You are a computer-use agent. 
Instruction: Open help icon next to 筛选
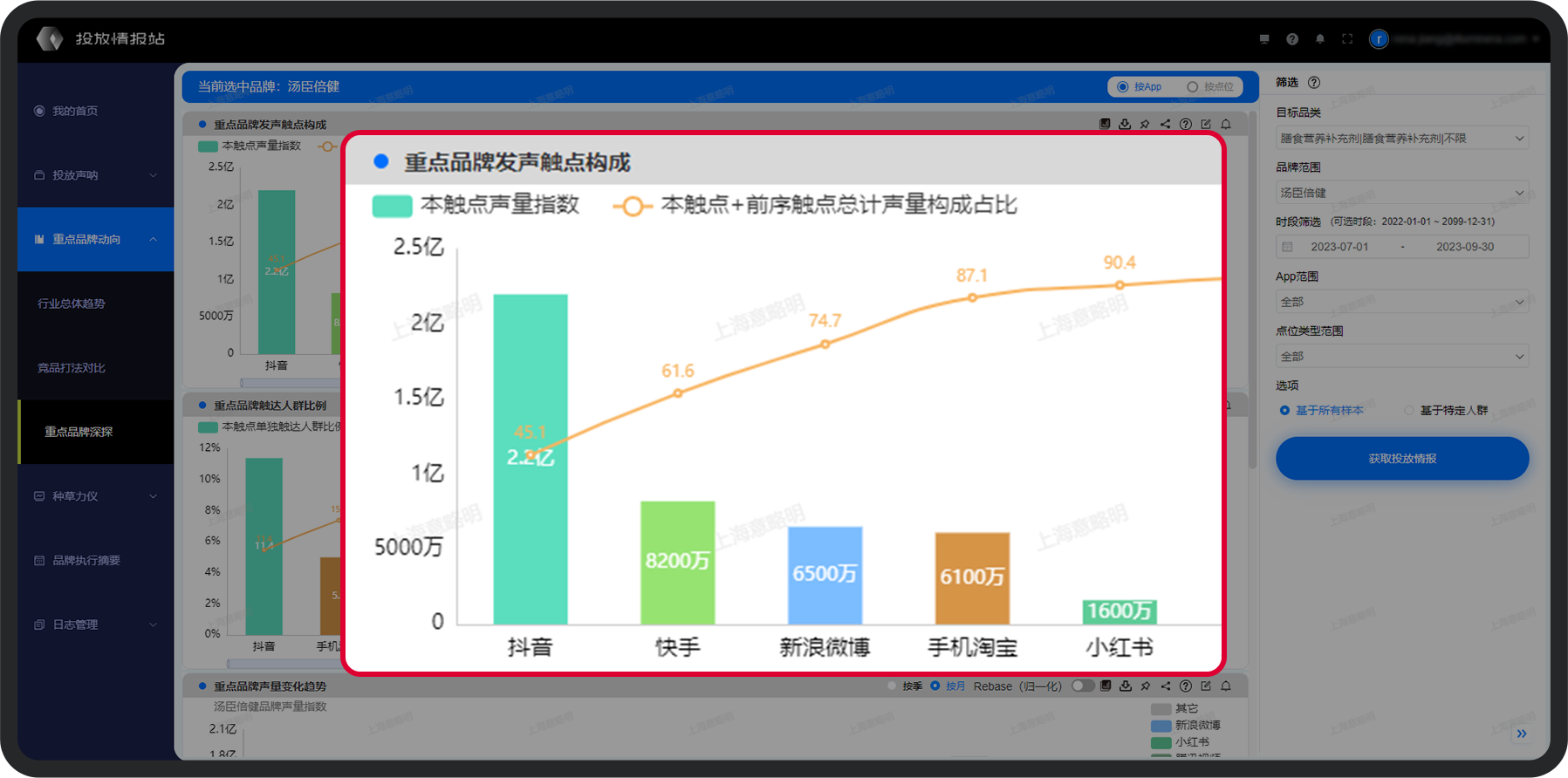pyautogui.click(x=1314, y=83)
